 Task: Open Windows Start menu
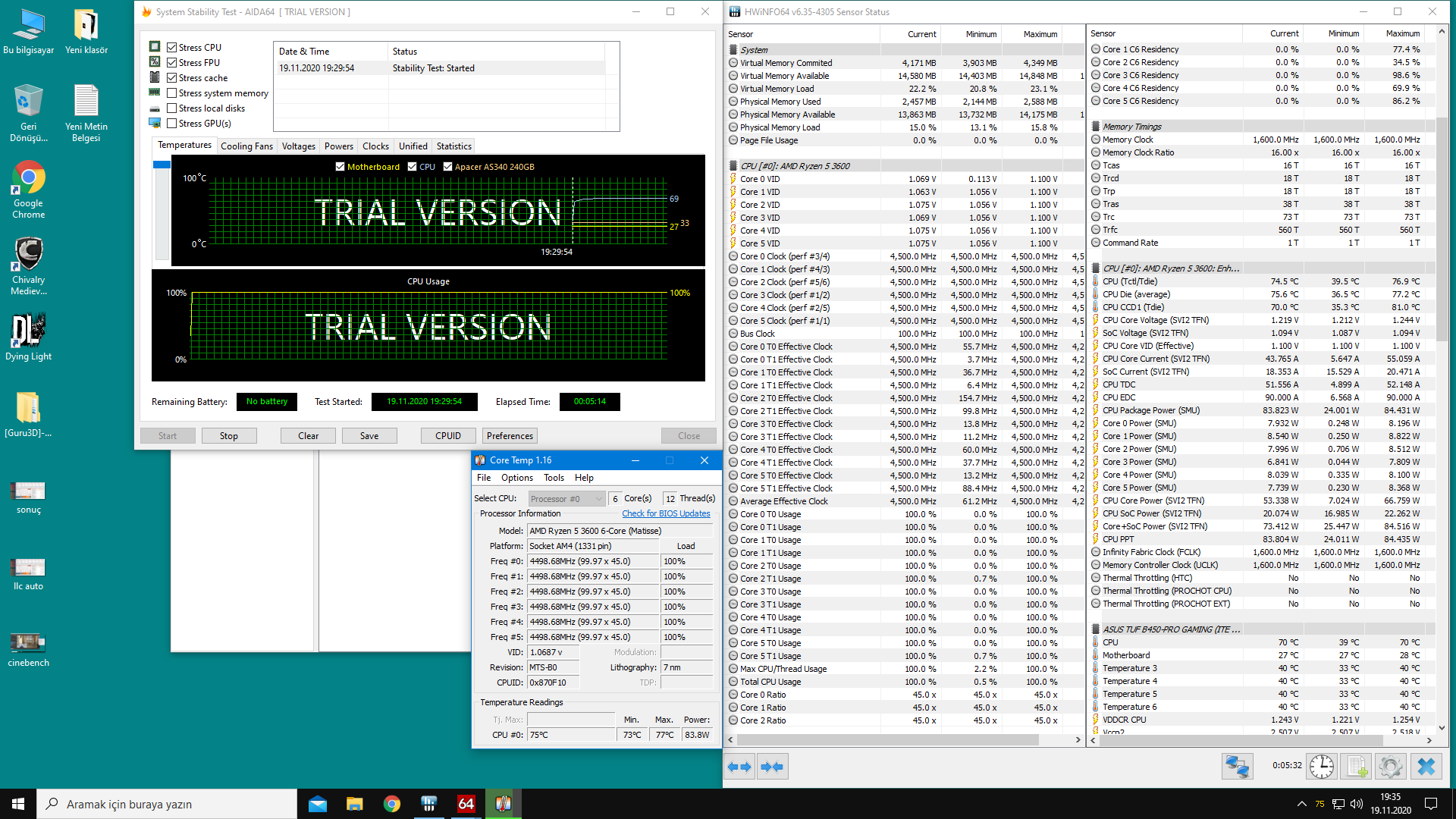pyautogui.click(x=18, y=804)
